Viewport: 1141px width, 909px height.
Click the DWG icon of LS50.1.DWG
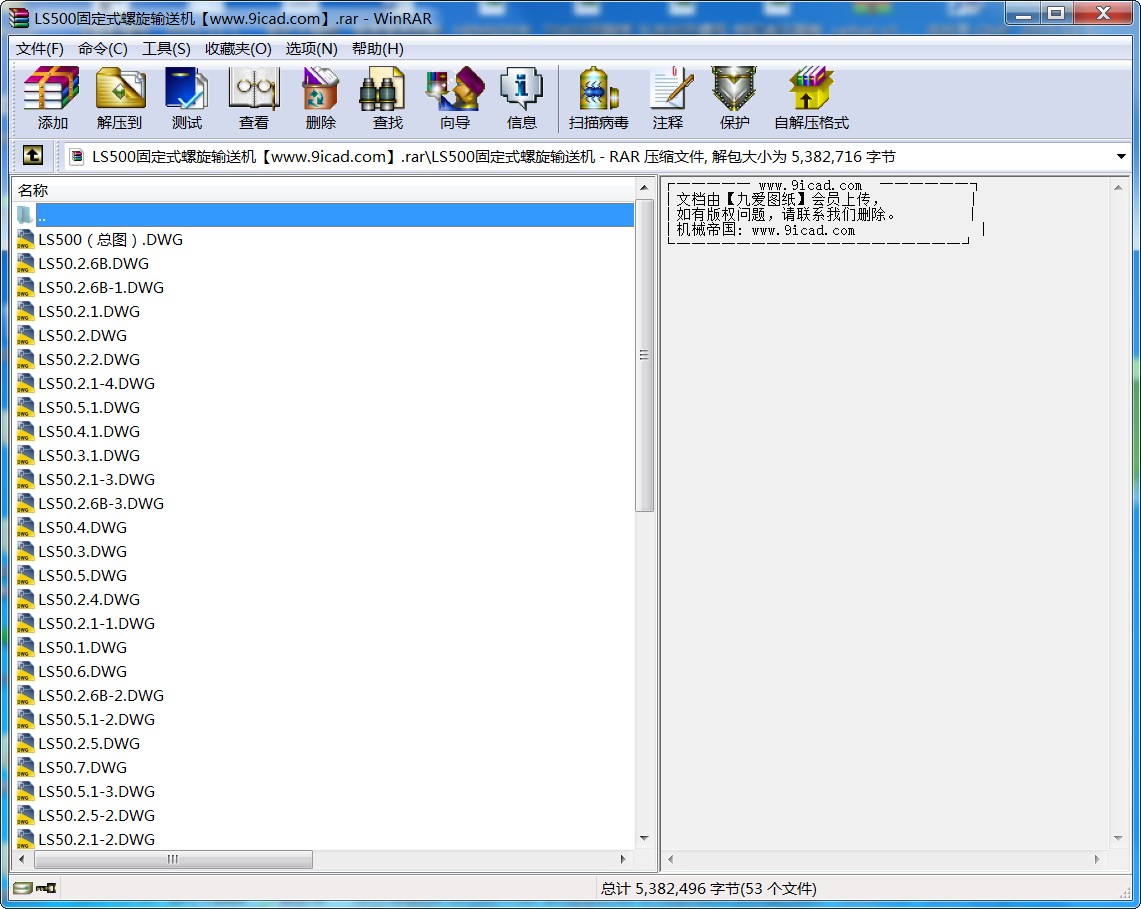[25, 648]
